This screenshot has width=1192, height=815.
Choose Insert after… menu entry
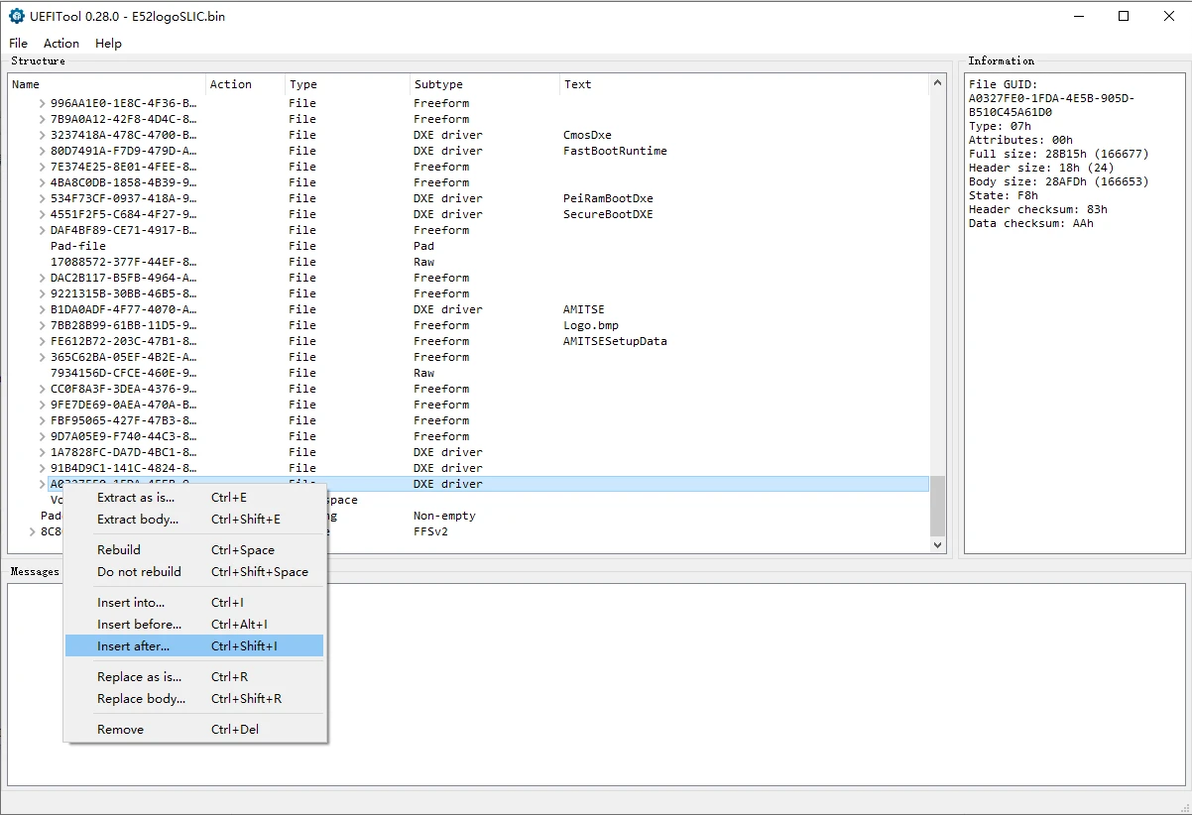194,646
